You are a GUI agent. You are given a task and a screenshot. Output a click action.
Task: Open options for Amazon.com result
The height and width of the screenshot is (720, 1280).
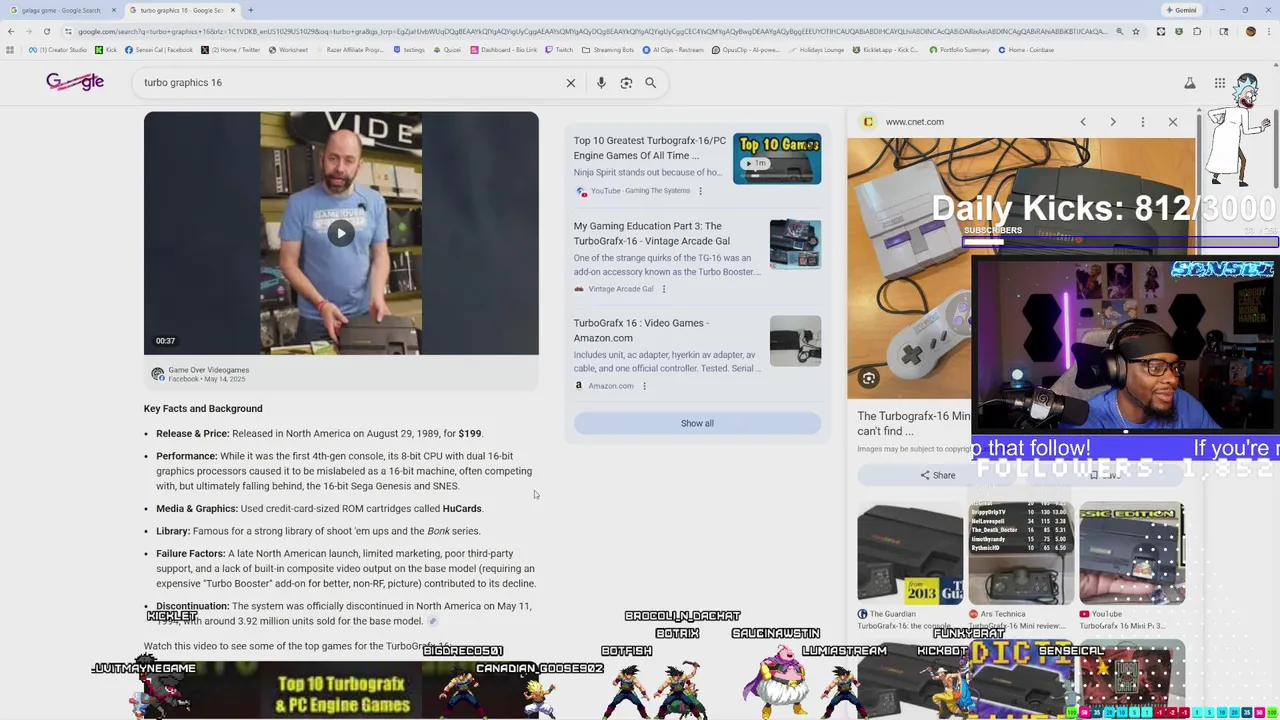644,386
